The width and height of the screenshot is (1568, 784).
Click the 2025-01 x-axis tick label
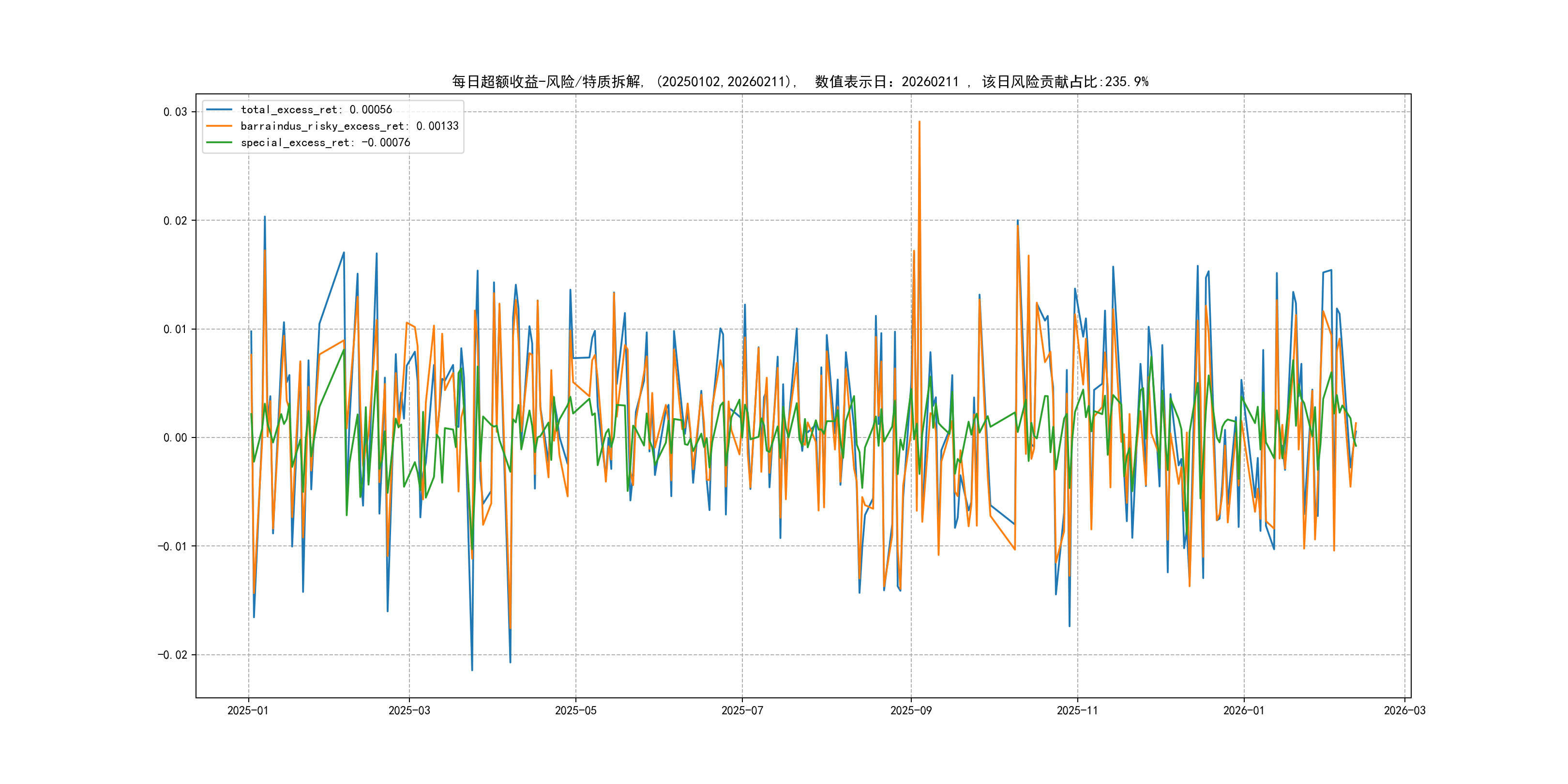(248, 710)
